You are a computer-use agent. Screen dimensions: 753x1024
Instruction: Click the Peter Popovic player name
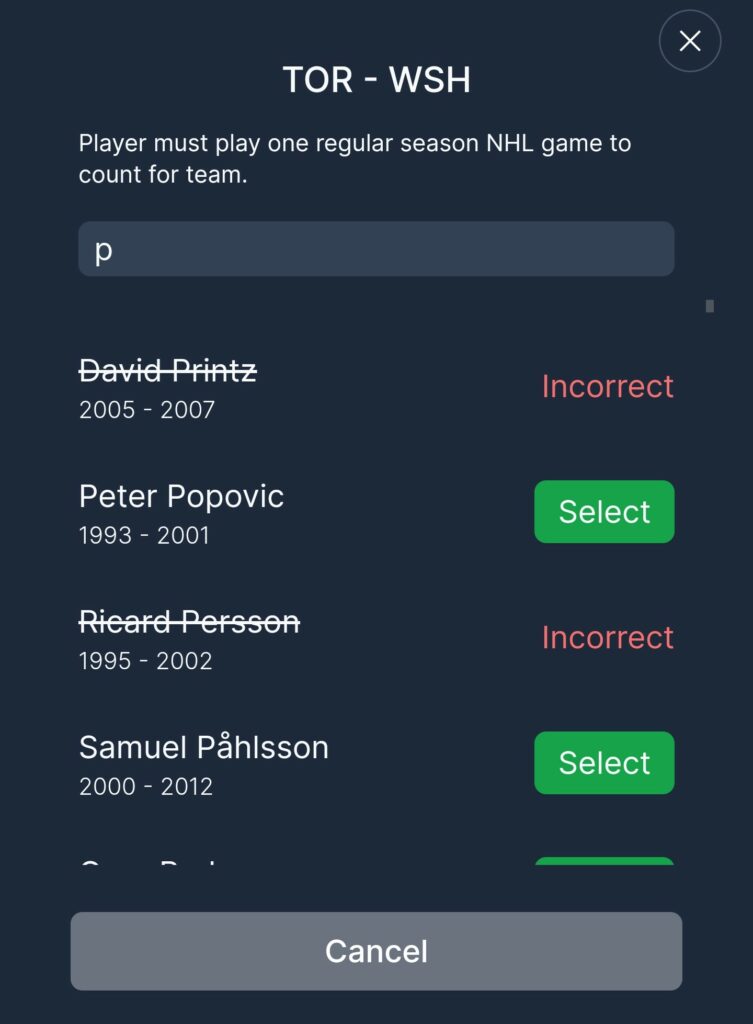181,496
